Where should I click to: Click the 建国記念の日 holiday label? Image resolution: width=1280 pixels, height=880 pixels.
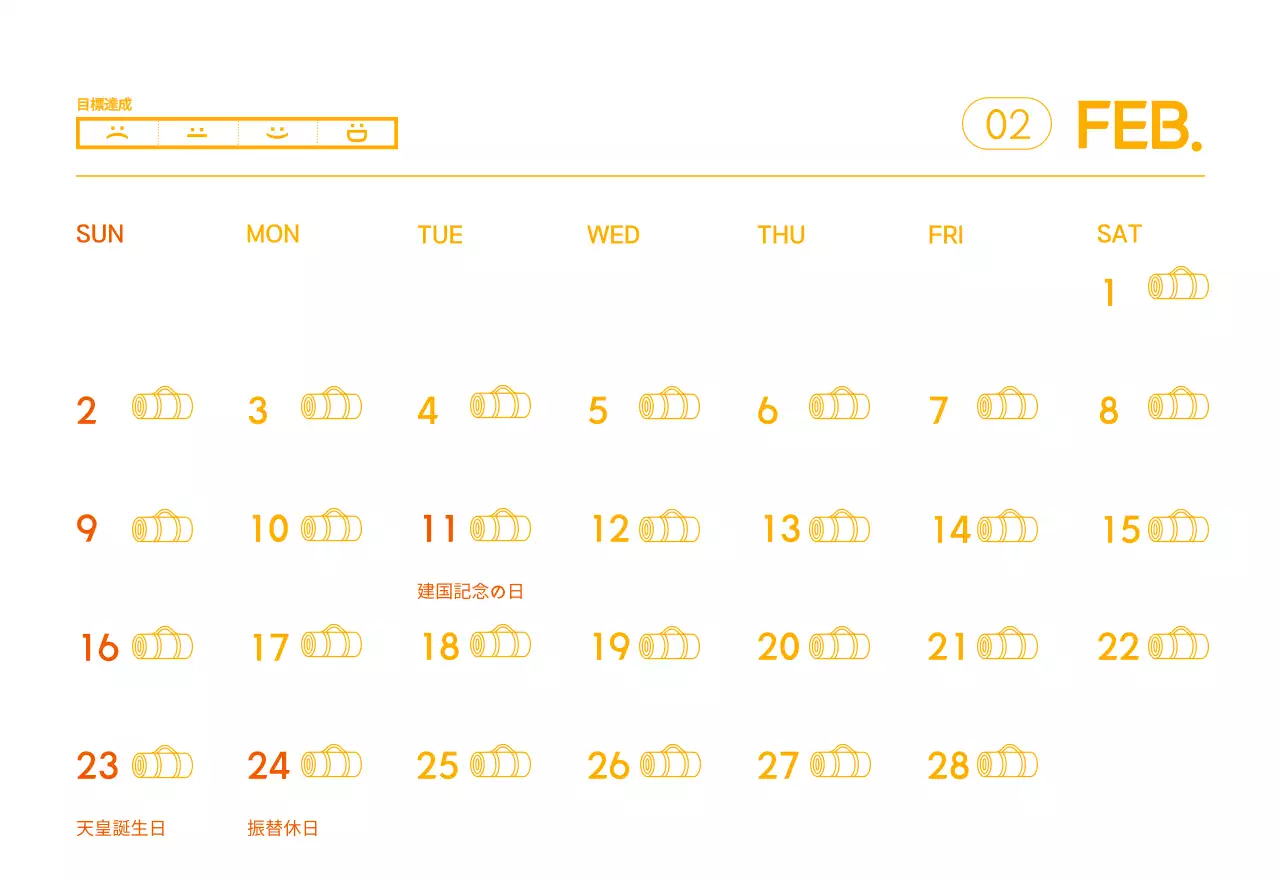point(470,591)
